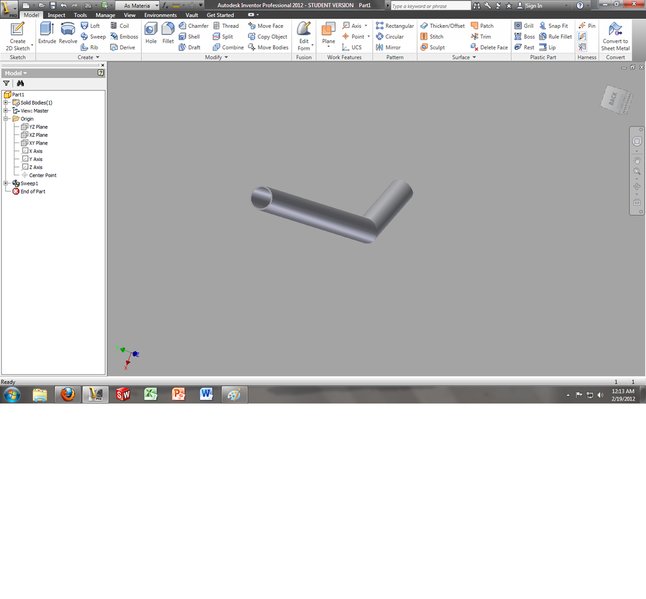Select the Boss plastic part tool

pyautogui.click(x=524, y=36)
